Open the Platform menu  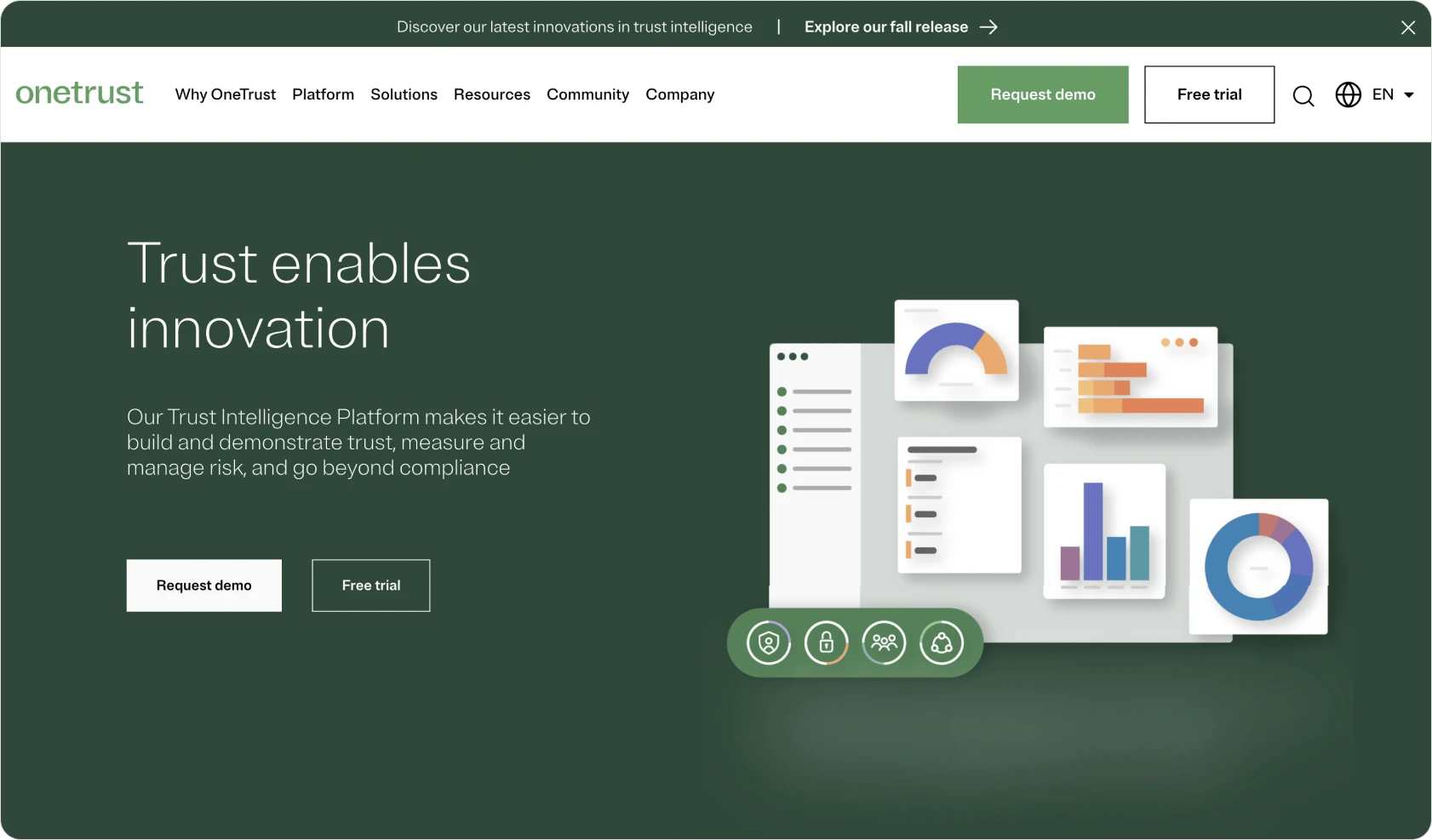[x=323, y=94]
